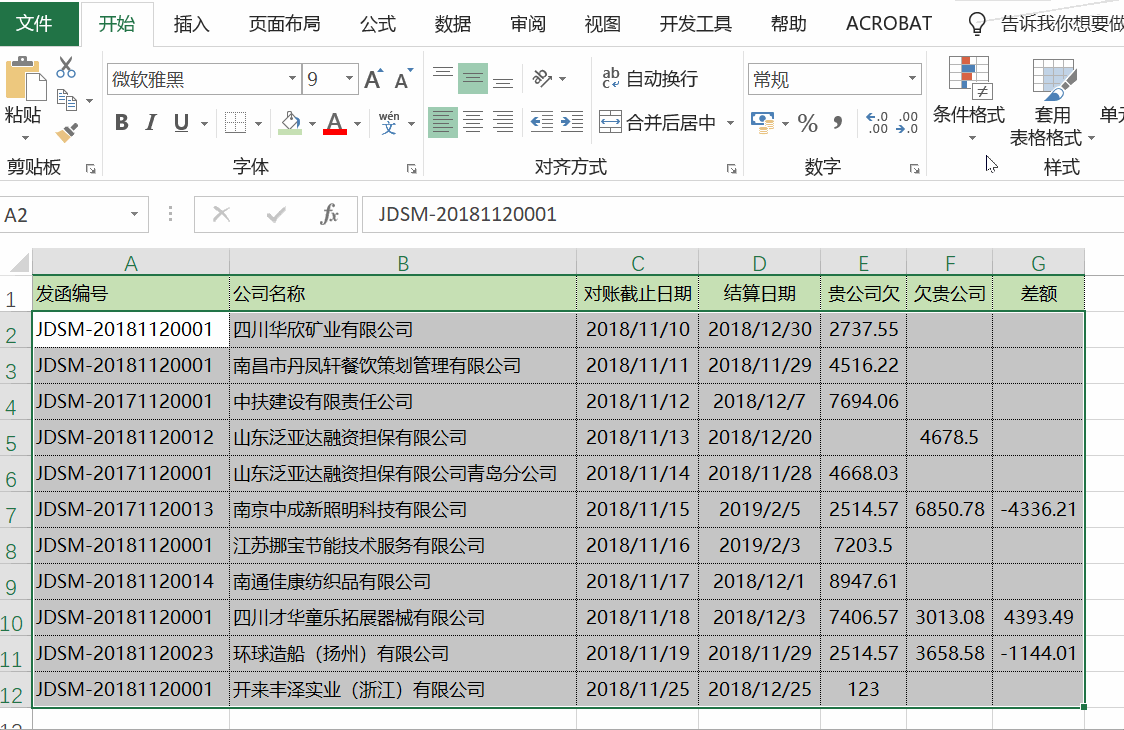Open the font size dropdown
This screenshot has width=1124, height=730.
(x=349, y=79)
